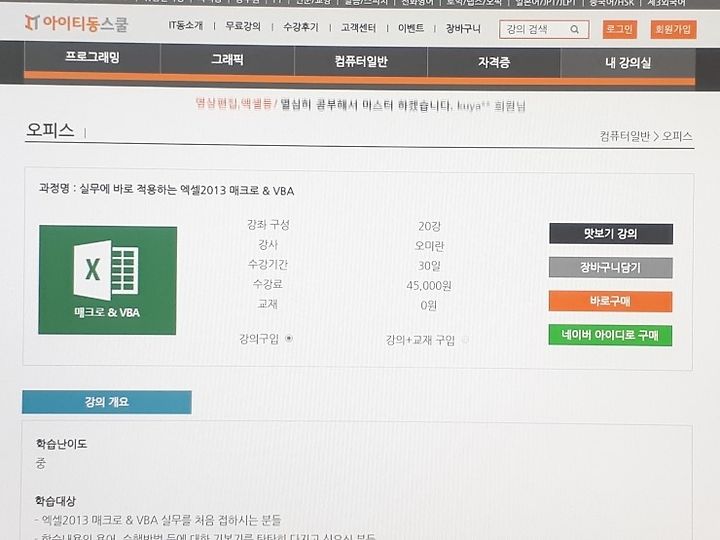Click the 컴퓨터일반 breadcrumb link
The image size is (720, 540).
[x=625, y=136]
